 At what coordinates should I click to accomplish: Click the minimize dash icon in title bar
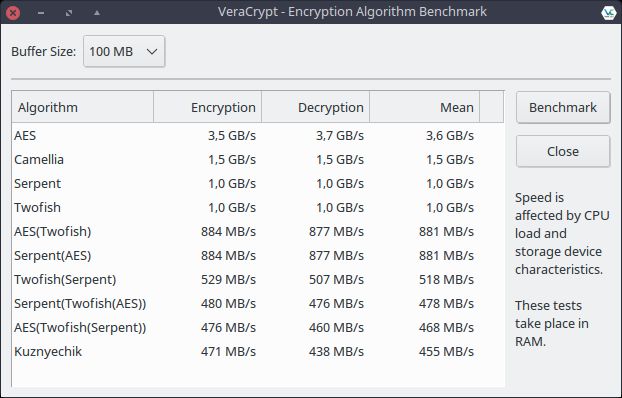[x=41, y=13]
